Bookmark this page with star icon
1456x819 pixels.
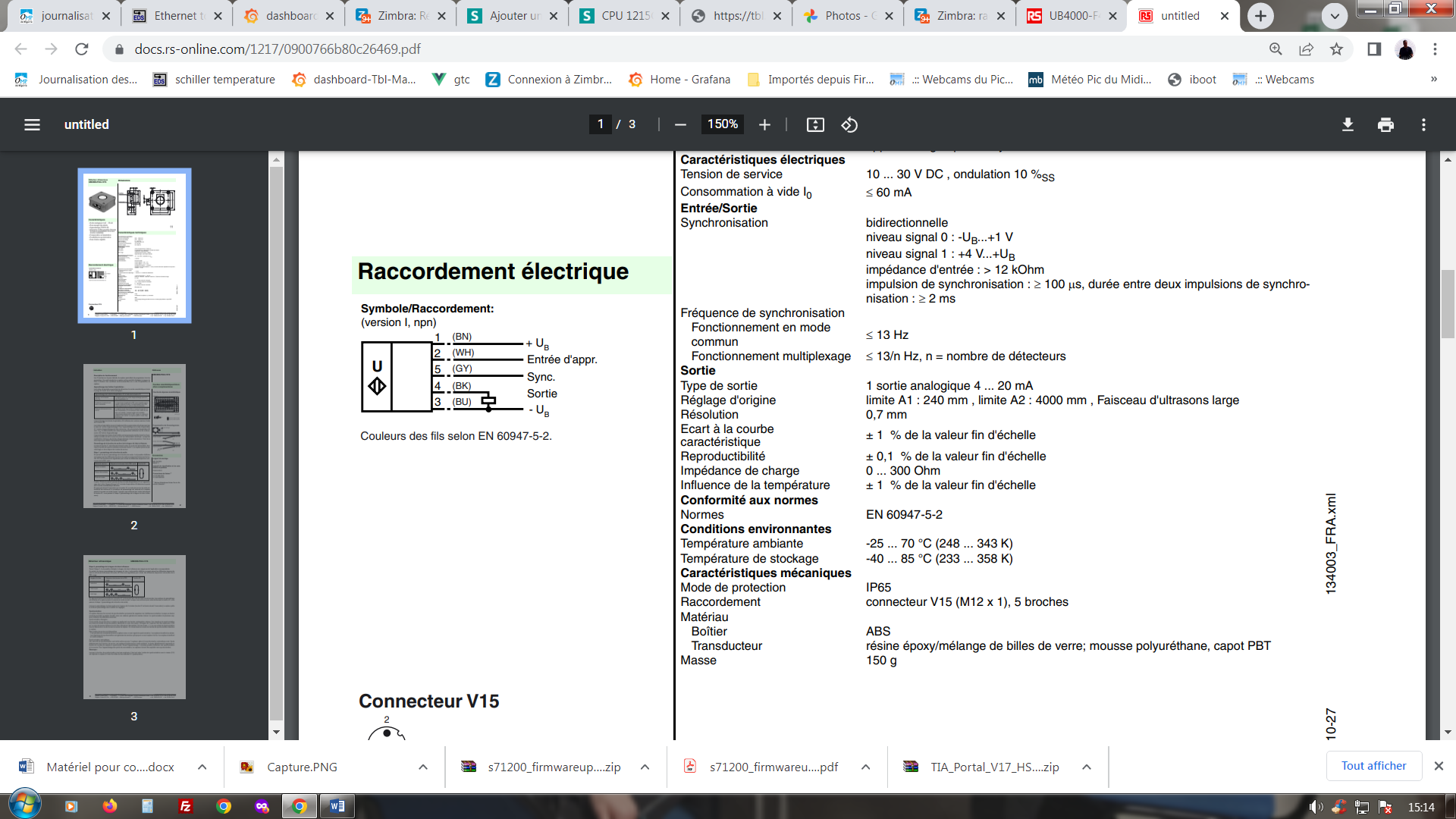pyautogui.click(x=1336, y=49)
